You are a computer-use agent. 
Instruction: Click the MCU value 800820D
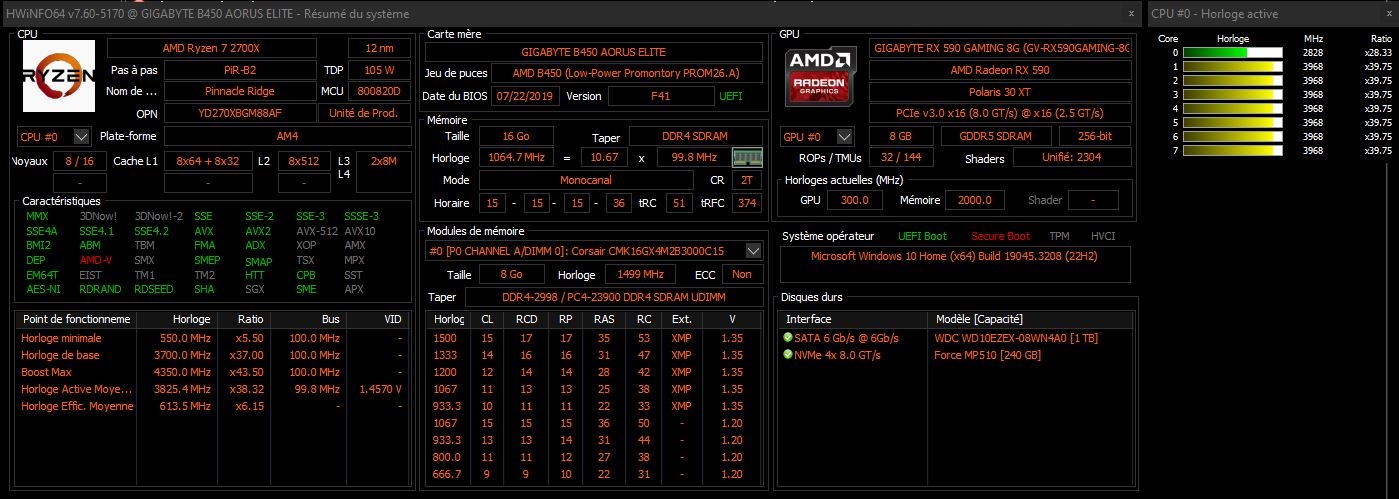pos(379,91)
